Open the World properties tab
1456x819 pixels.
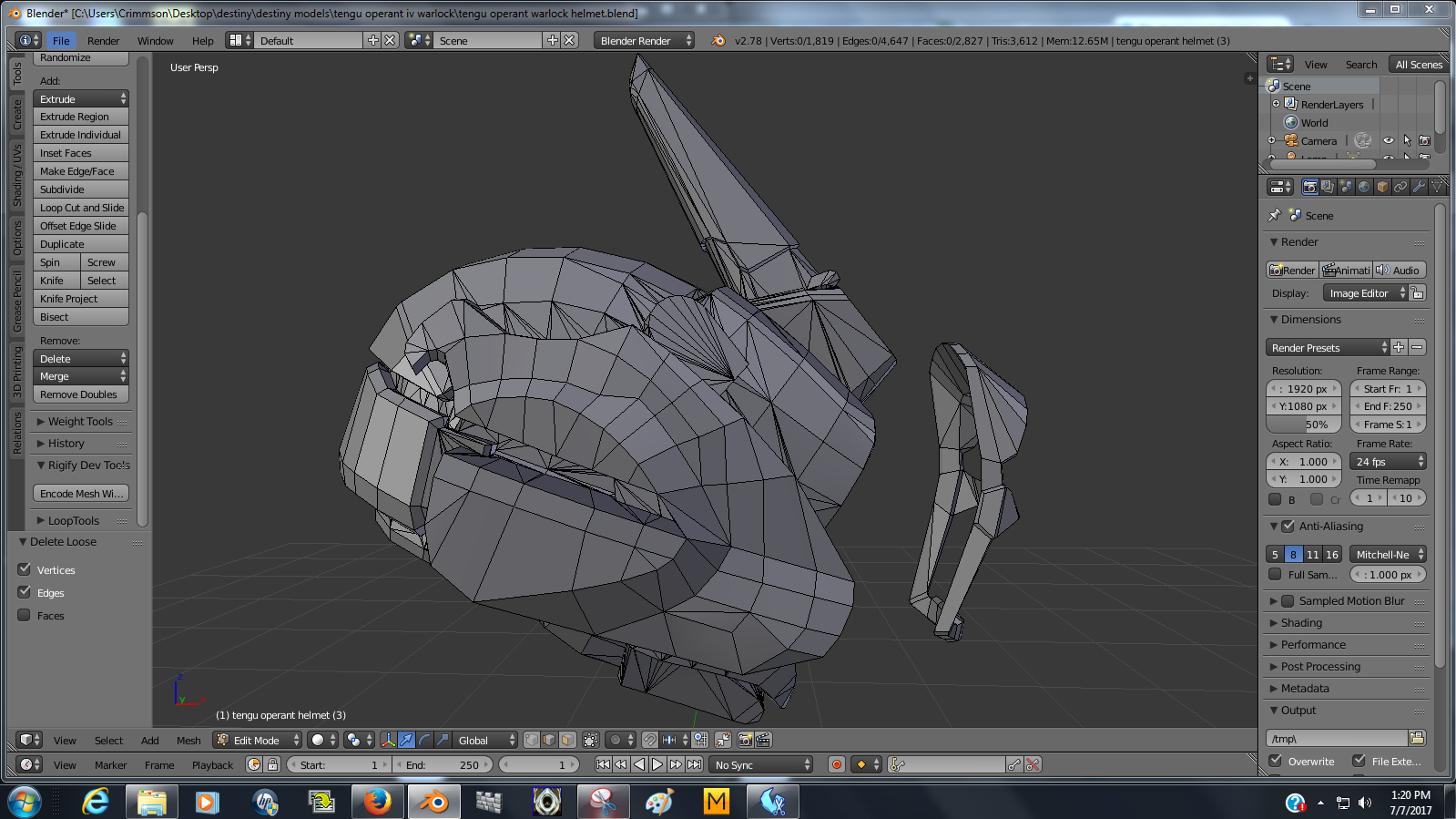(1364, 187)
